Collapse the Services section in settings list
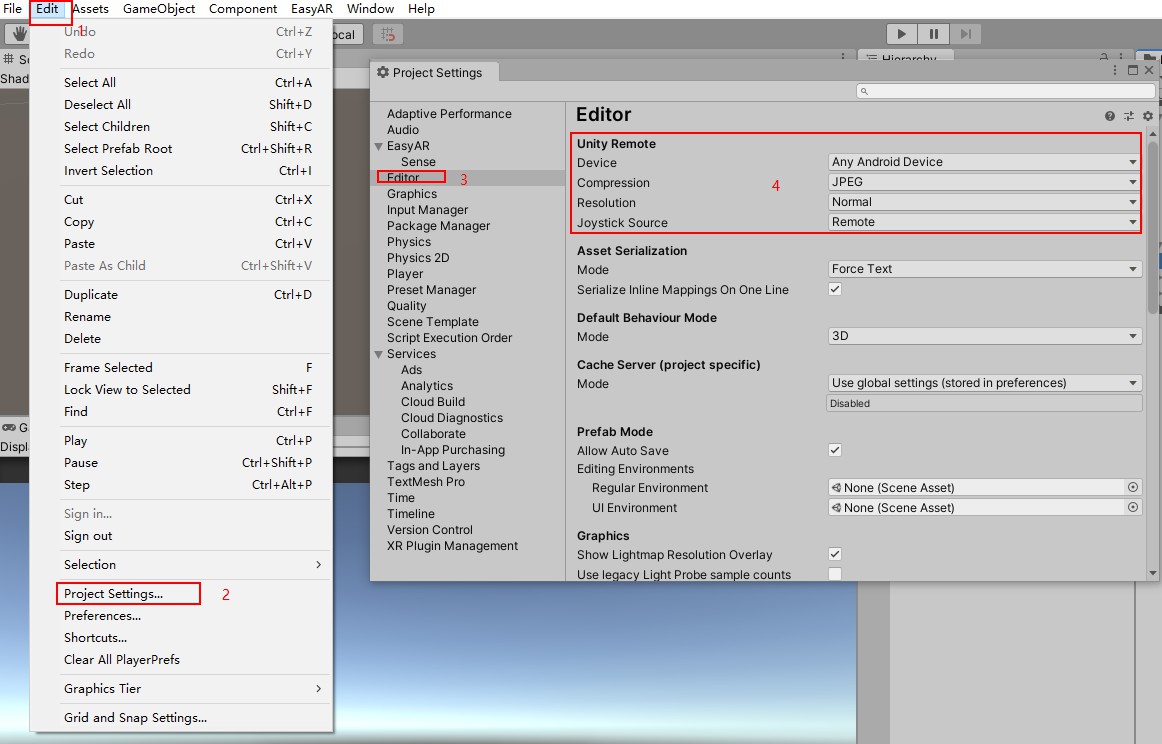 tap(377, 353)
